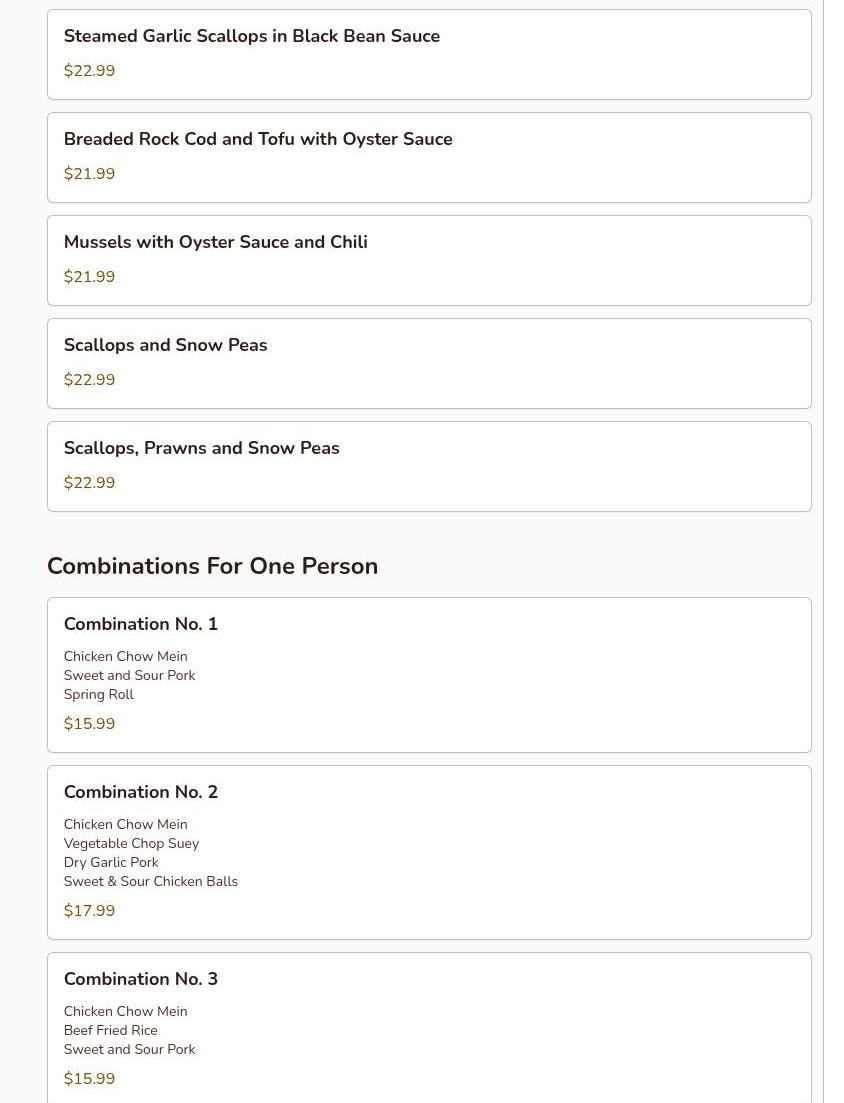Viewport: 844px width, 1103px height.
Task: Select the Combination No. 1 title
Action: point(140,624)
